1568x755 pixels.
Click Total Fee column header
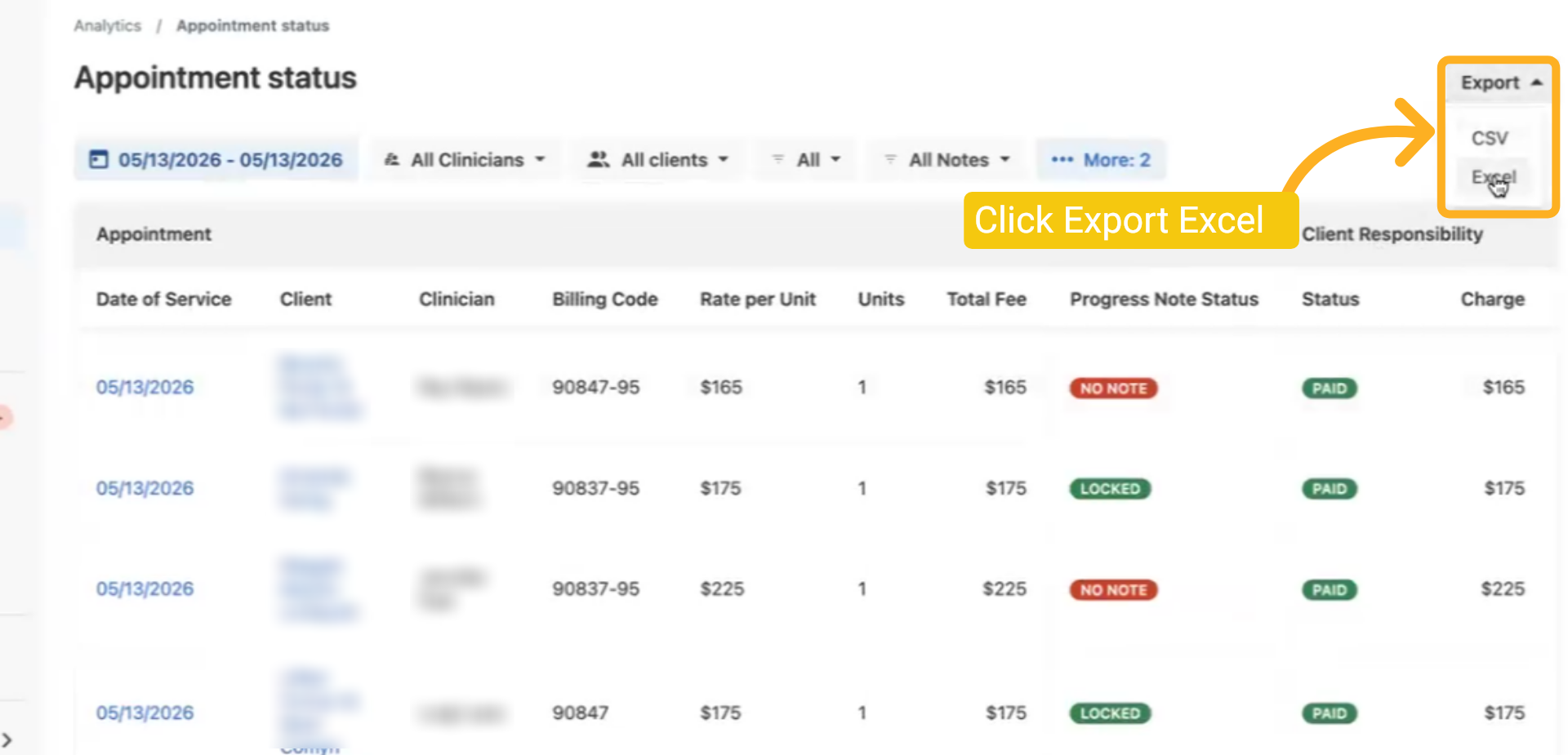(x=987, y=300)
